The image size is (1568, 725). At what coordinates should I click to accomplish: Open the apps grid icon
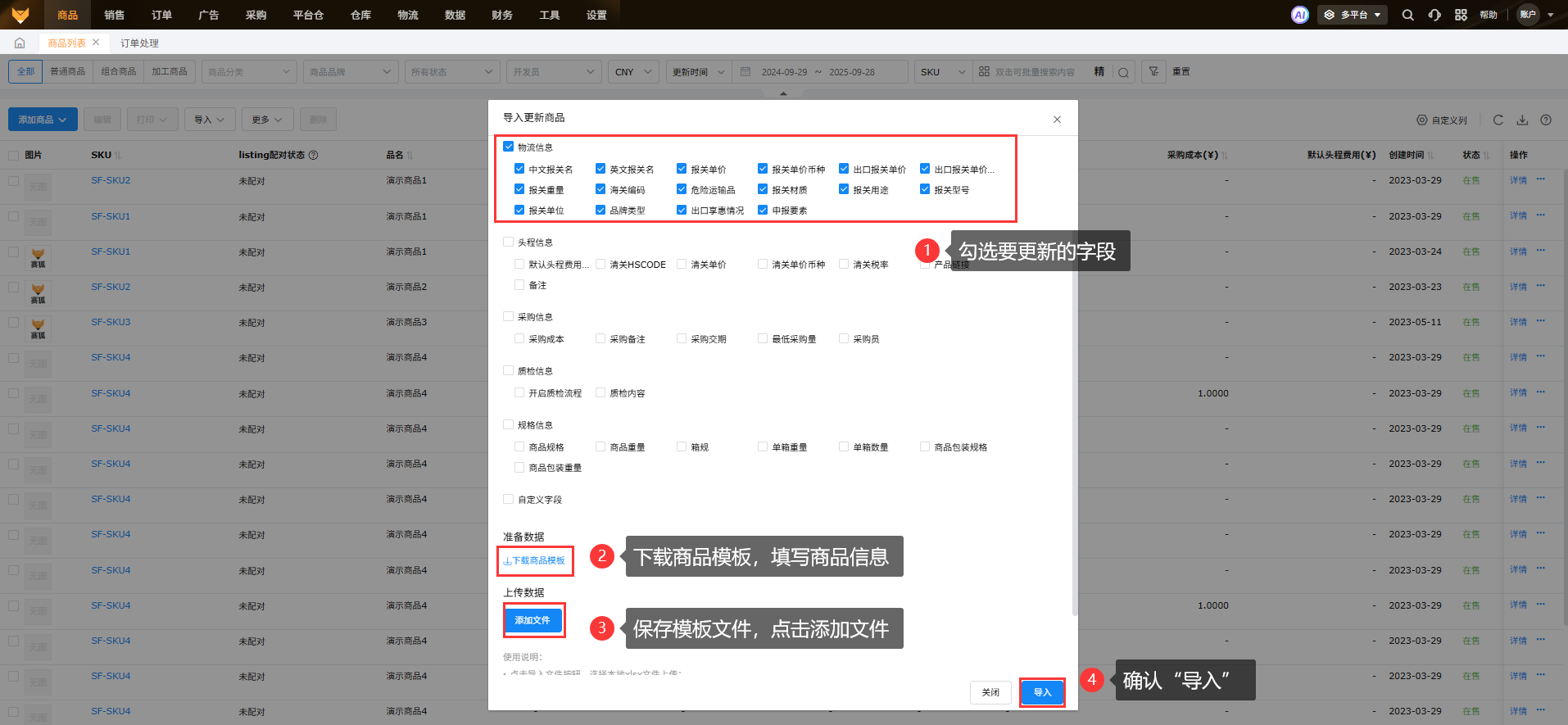(x=1461, y=15)
